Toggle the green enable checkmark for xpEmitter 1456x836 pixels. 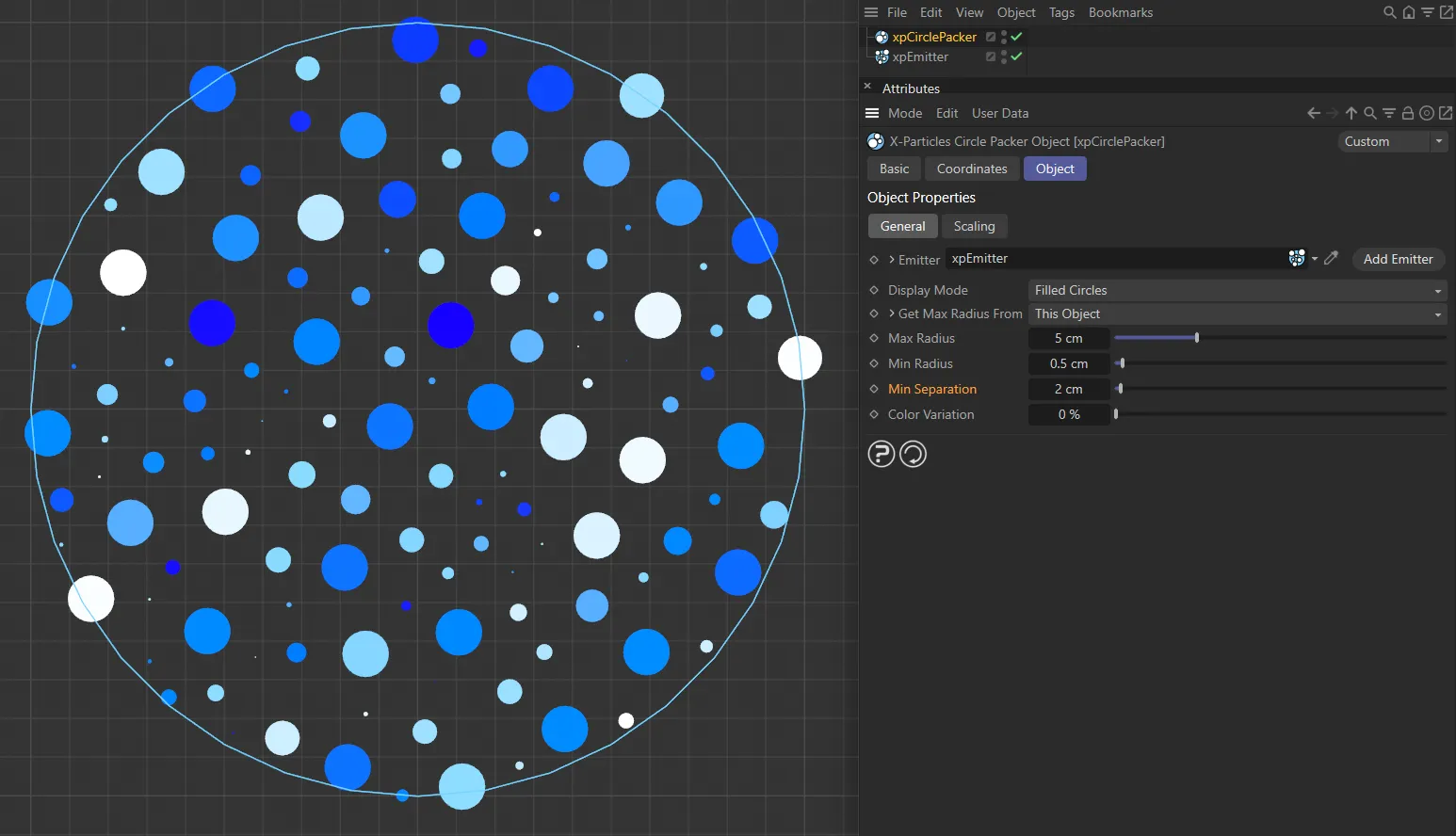[1016, 56]
